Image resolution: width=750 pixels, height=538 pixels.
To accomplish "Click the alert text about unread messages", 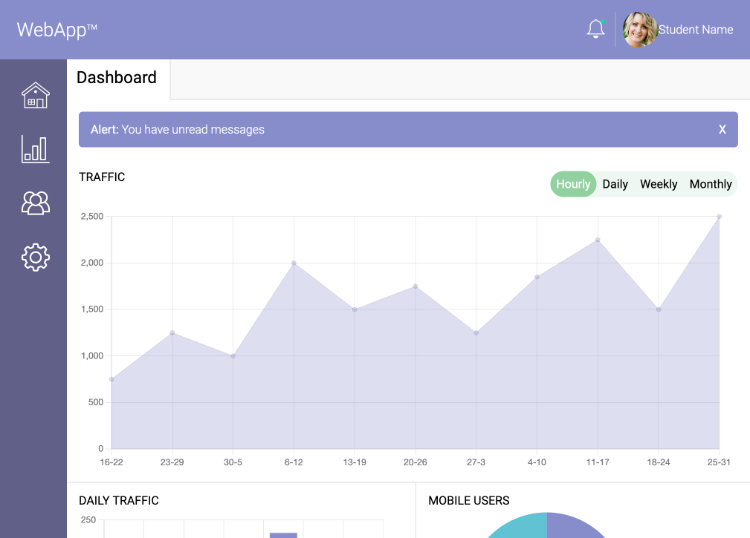I will [x=177, y=130].
